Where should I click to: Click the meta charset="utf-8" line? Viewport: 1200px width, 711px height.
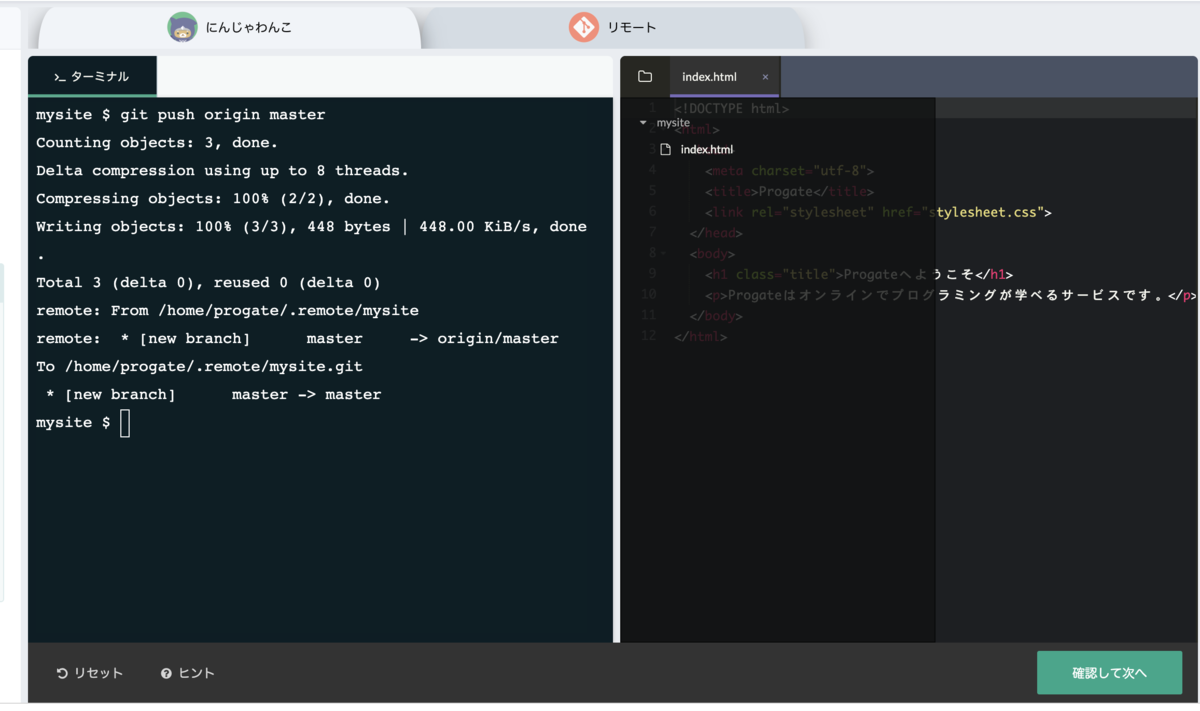click(x=790, y=170)
